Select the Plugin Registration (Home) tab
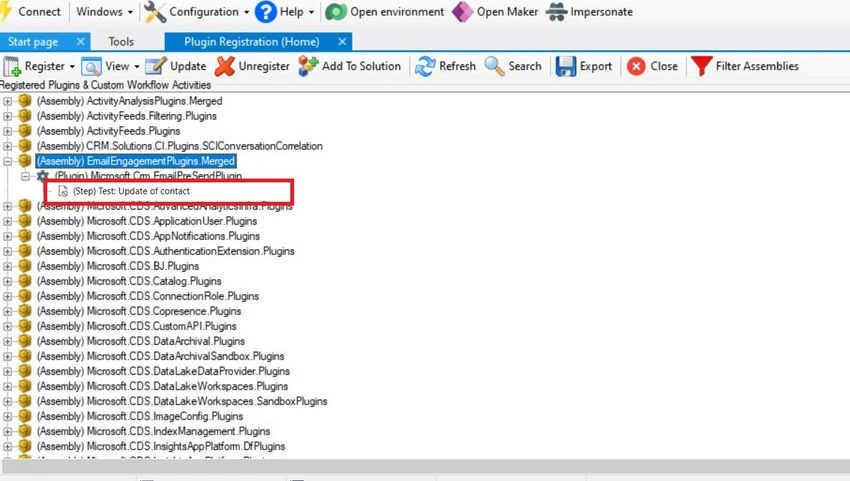 (x=252, y=42)
